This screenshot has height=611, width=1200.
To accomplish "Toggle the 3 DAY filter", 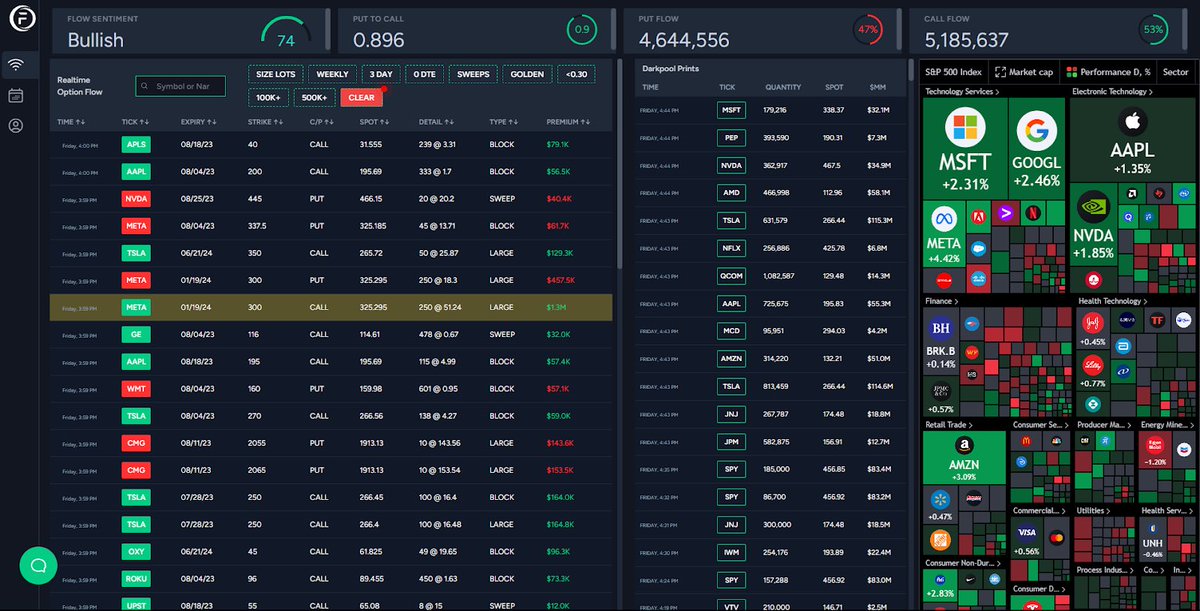I will point(379,74).
